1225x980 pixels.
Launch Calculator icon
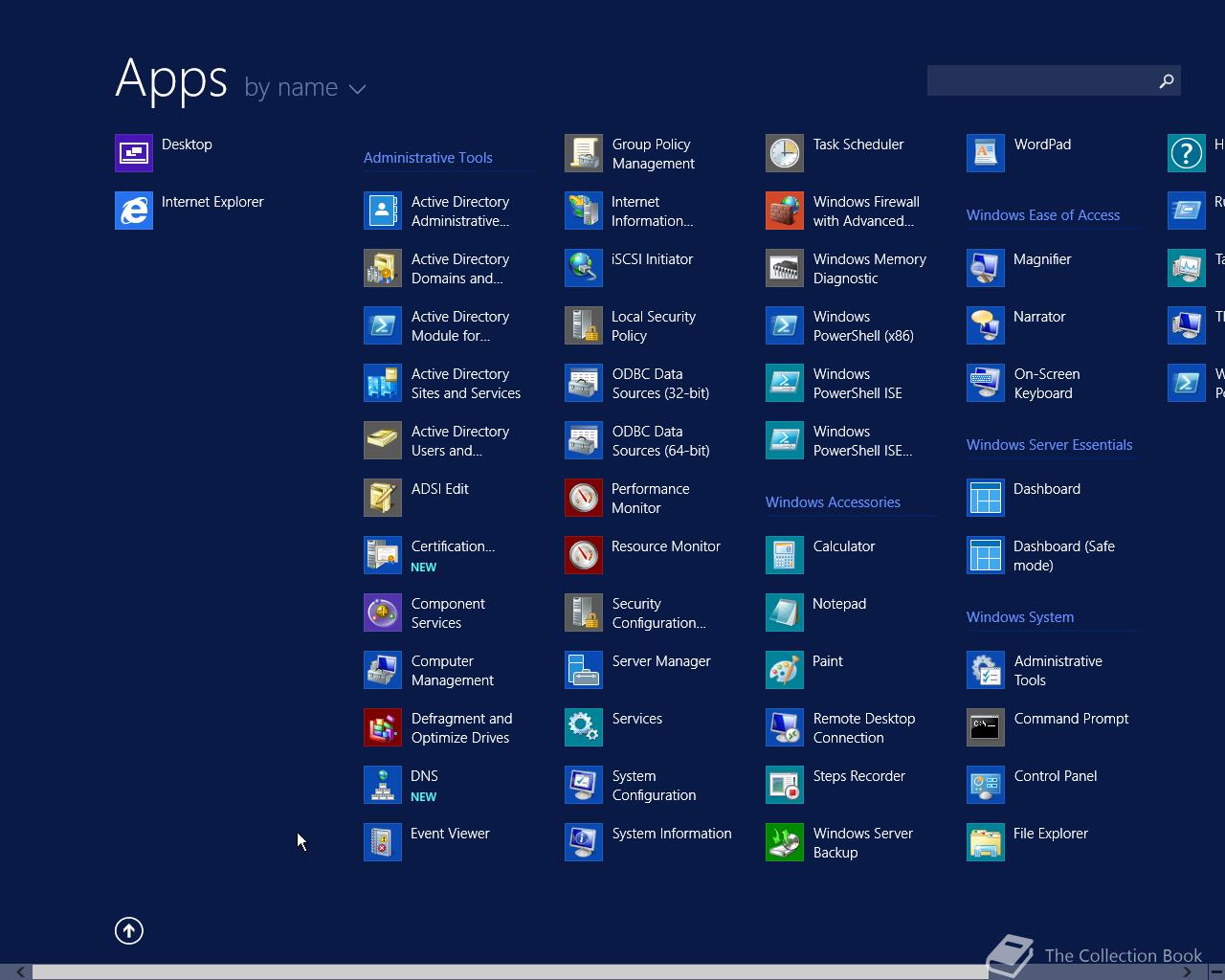pos(785,555)
